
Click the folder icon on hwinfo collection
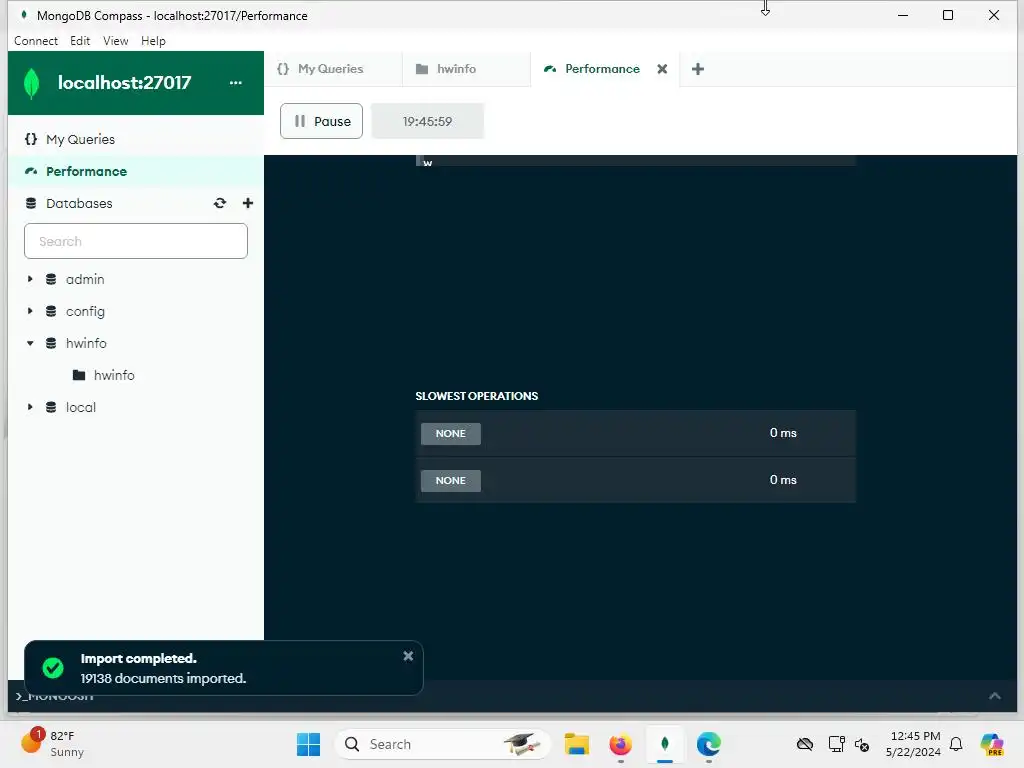point(79,376)
